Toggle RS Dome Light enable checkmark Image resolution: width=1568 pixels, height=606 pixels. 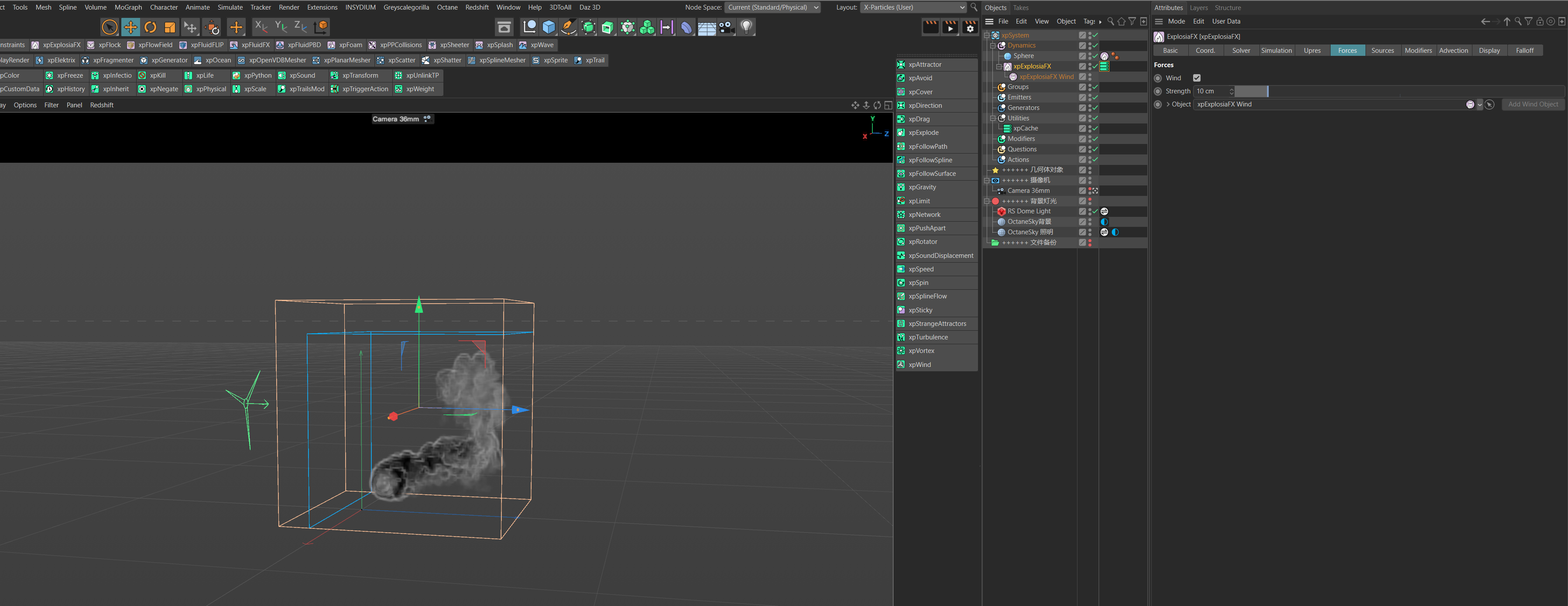(1095, 212)
